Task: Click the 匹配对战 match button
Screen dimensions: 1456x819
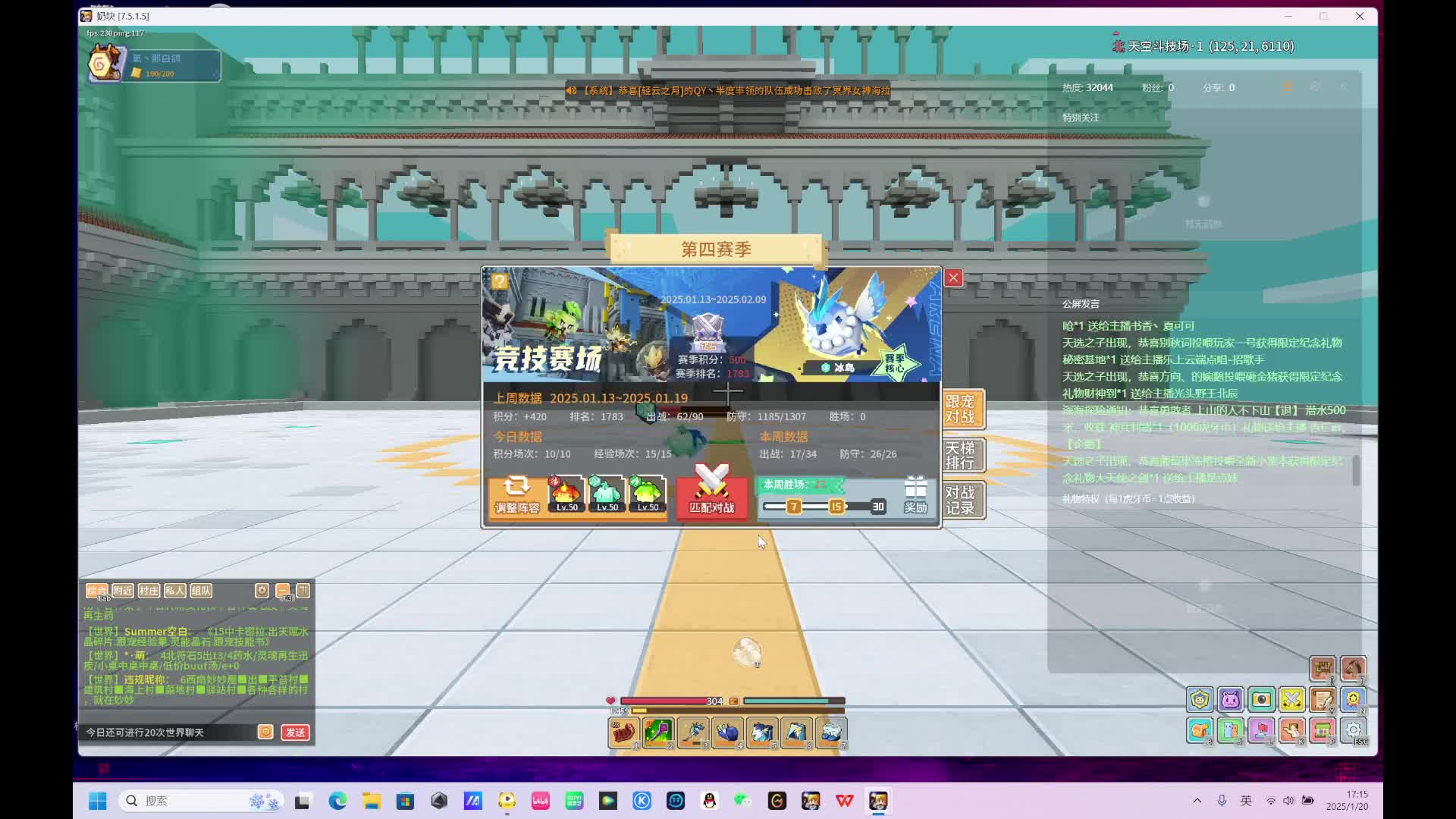Action: 711,497
